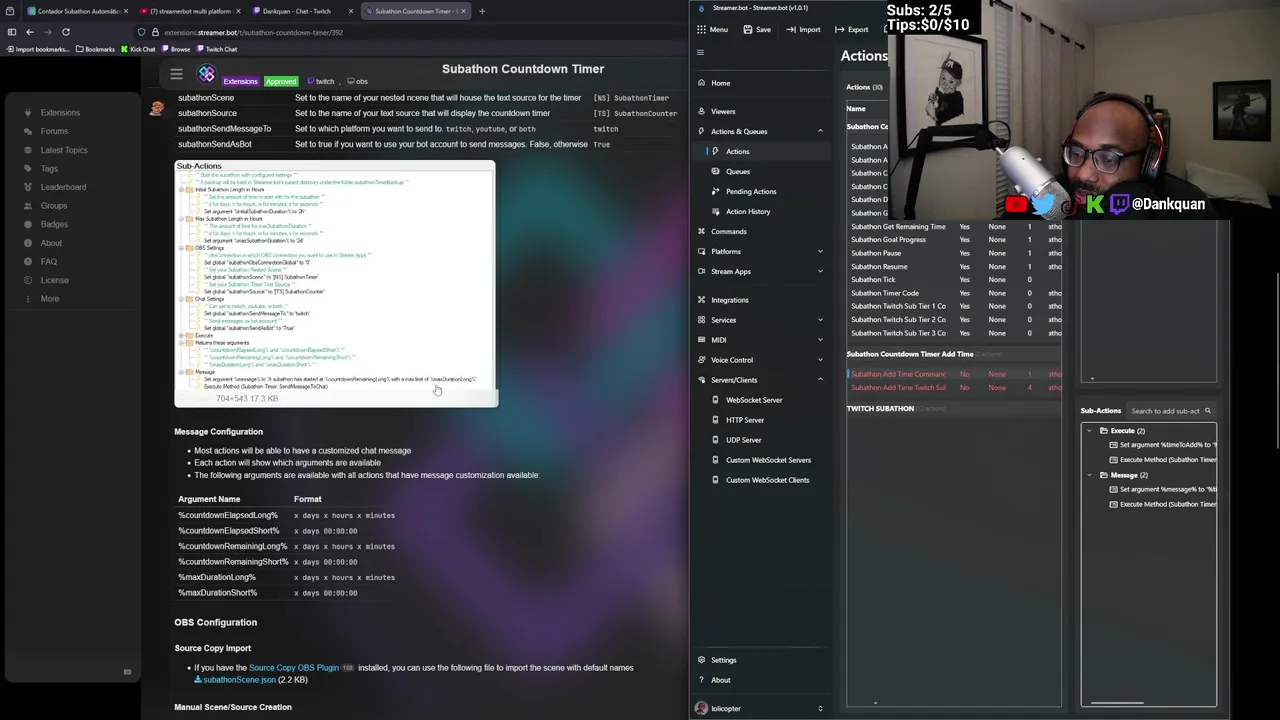Screen dimensions: 1280x720
Task: Open Kick Chat bookmark
Action: pyautogui.click(x=138, y=49)
